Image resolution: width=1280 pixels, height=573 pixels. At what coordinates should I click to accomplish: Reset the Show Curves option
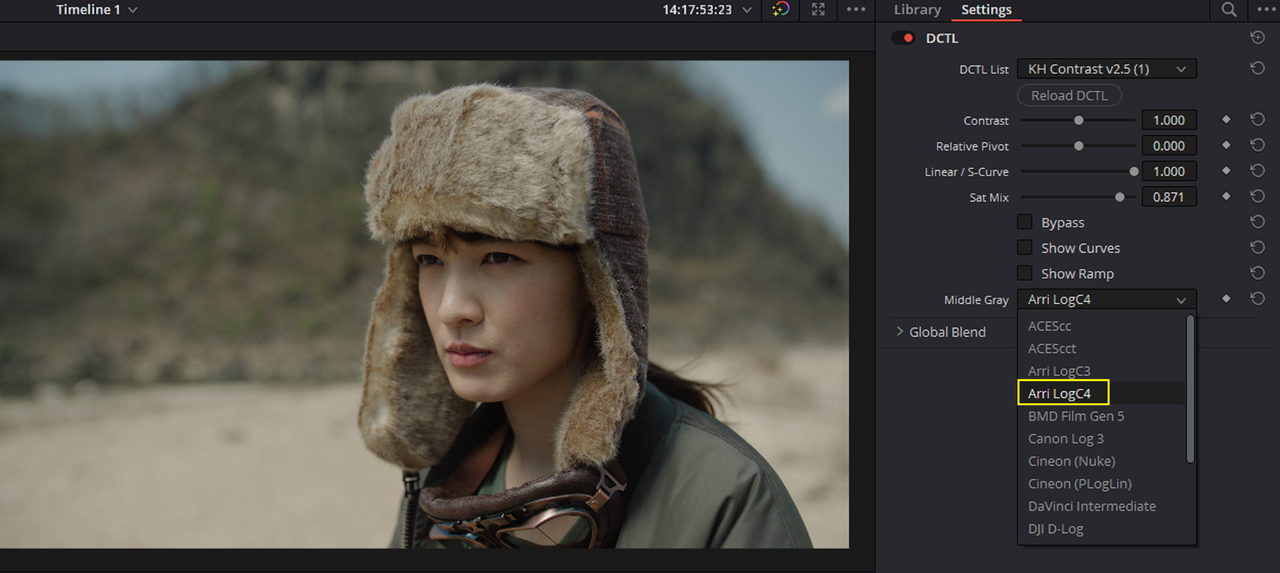point(1257,248)
